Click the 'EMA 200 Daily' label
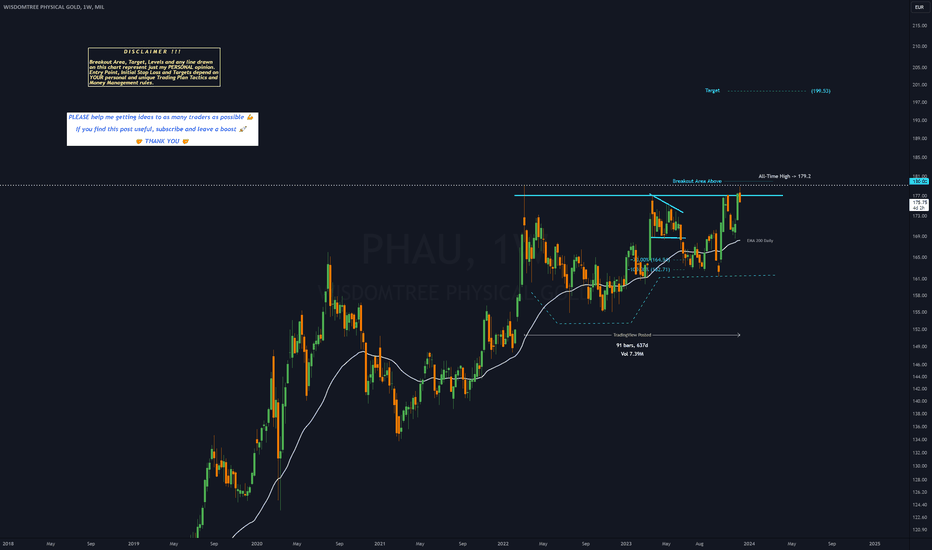The height and width of the screenshot is (550, 932). (x=760, y=240)
